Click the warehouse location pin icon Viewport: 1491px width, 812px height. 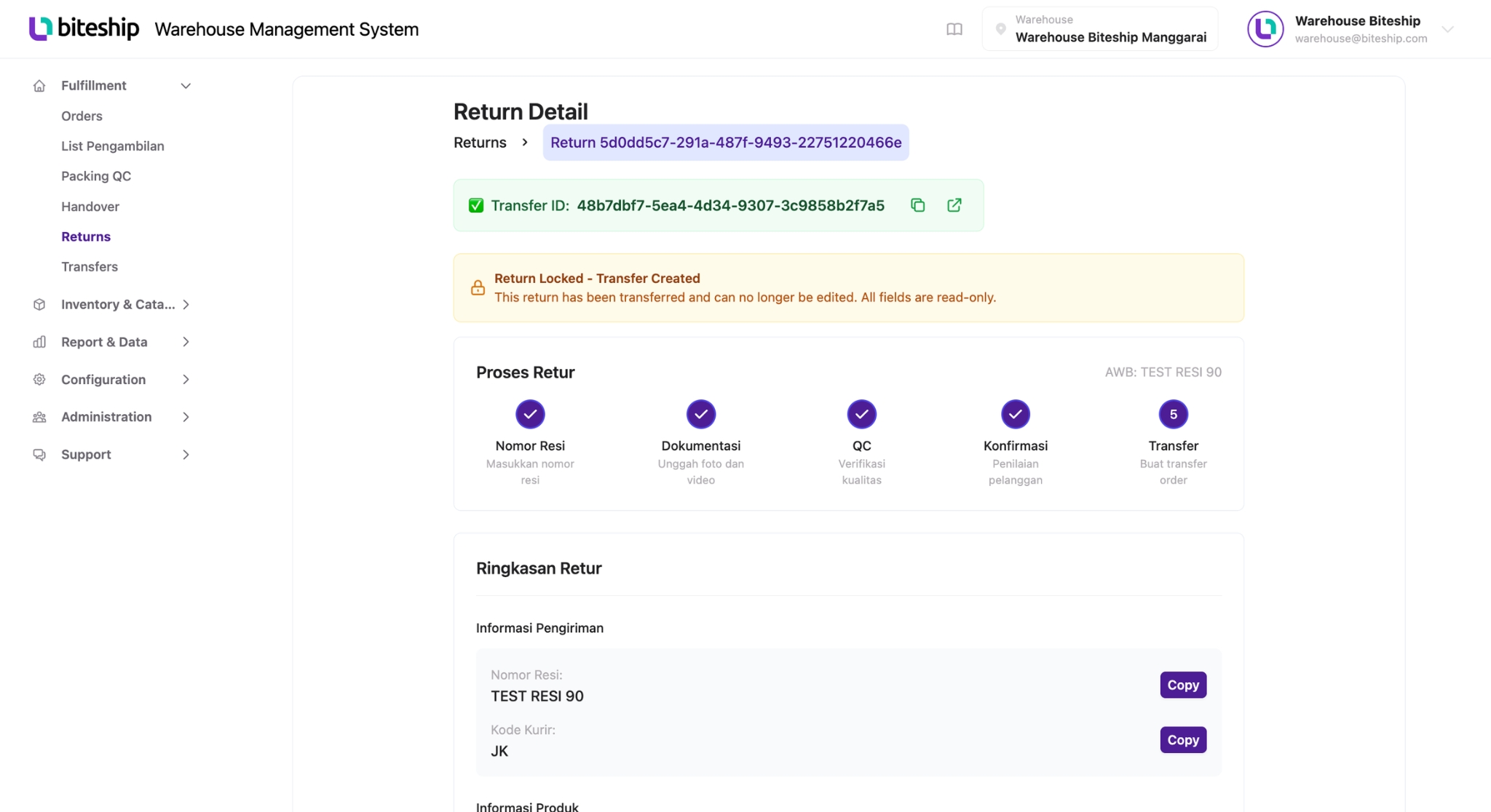click(x=1001, y=29)
